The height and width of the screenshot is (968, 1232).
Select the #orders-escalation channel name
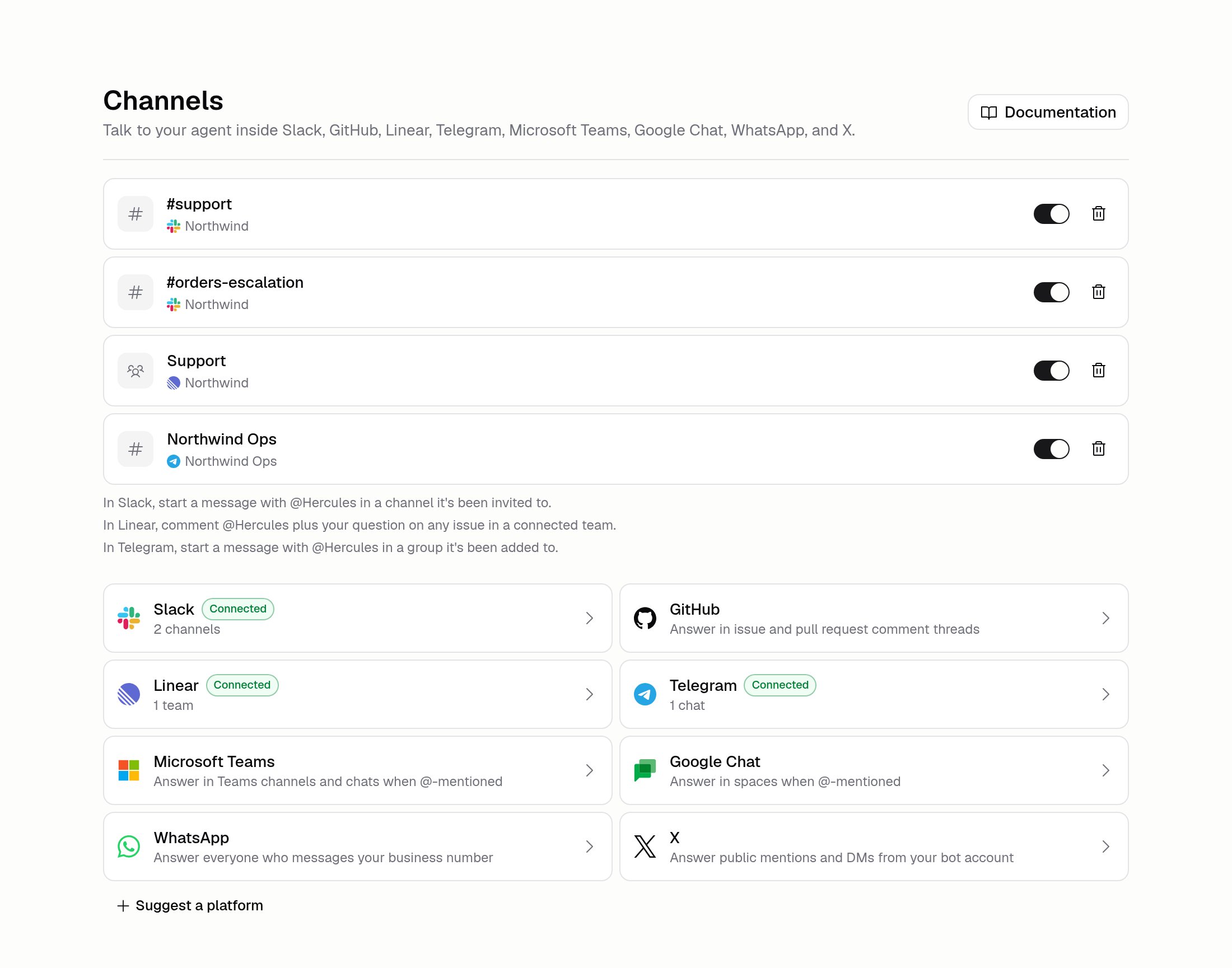click(x=235, y=282)
